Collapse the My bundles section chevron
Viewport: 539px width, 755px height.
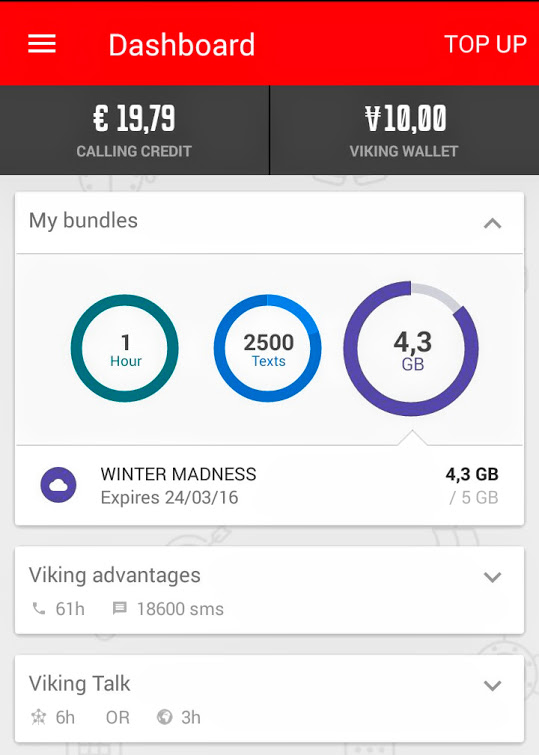tap(492, 223)
